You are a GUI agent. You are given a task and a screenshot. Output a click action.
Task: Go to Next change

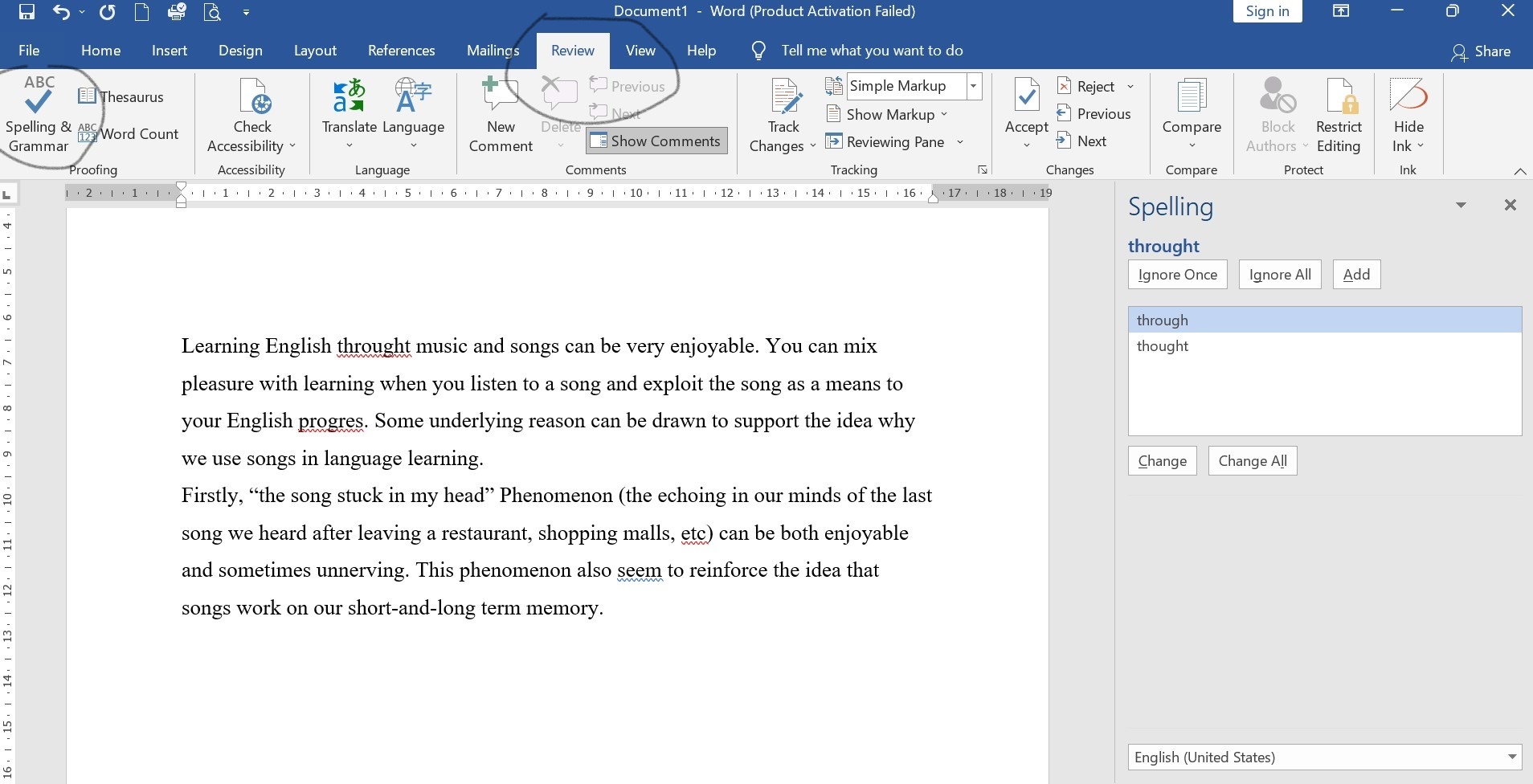[1081, 141]
